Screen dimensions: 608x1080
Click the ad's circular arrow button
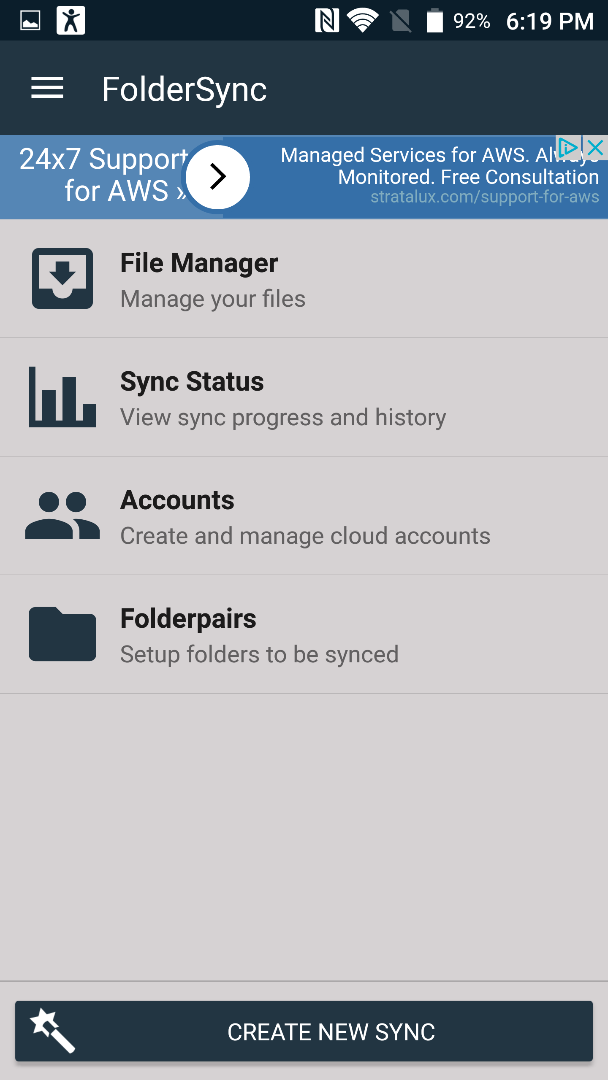click(218, 177)
